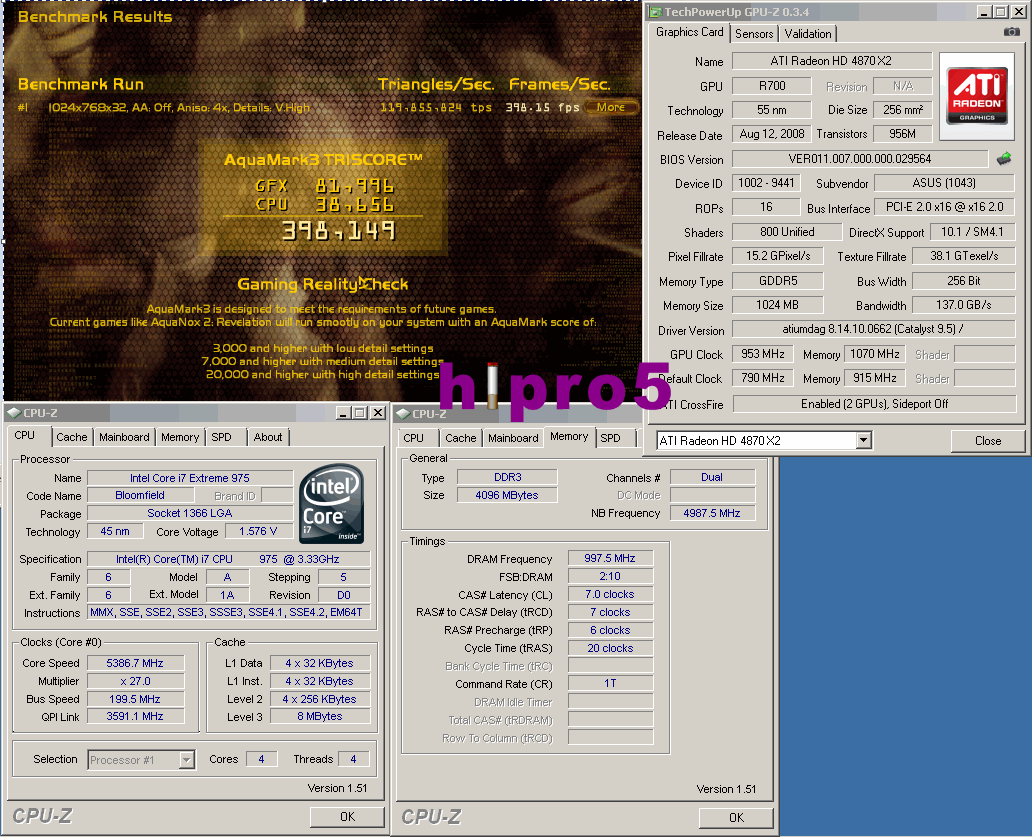This screenshot has height=837, width=1032.
Task: Click the GPU-Z screenshot camera icon
Action: pyautogui.click(x=1012, y=32)
